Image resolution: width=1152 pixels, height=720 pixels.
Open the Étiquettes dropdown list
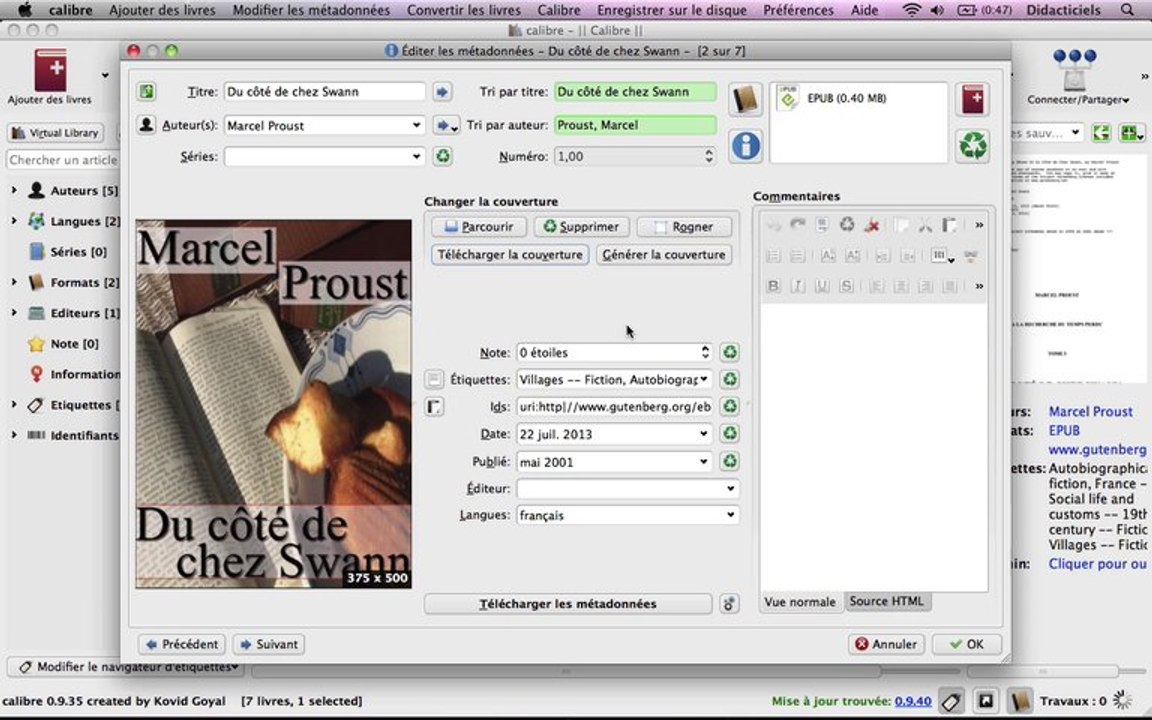click(704, 380)
